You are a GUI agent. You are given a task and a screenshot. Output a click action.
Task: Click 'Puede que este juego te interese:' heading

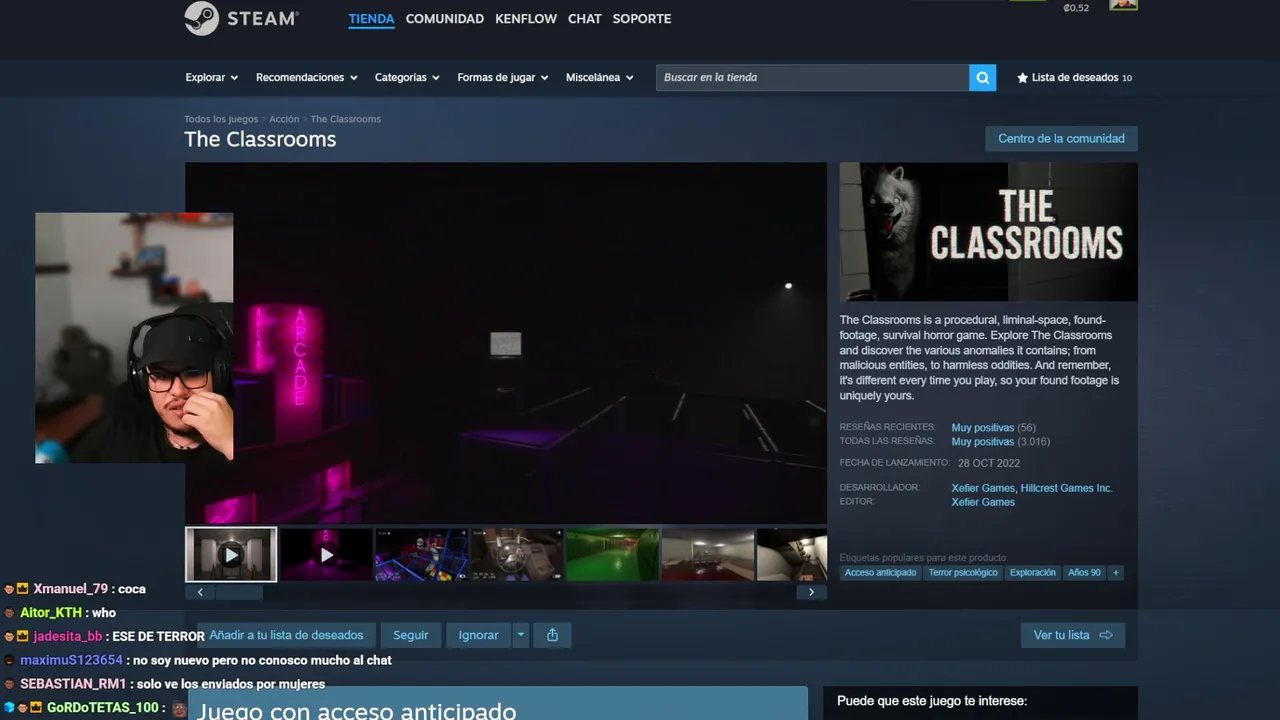tap(932, 701)
